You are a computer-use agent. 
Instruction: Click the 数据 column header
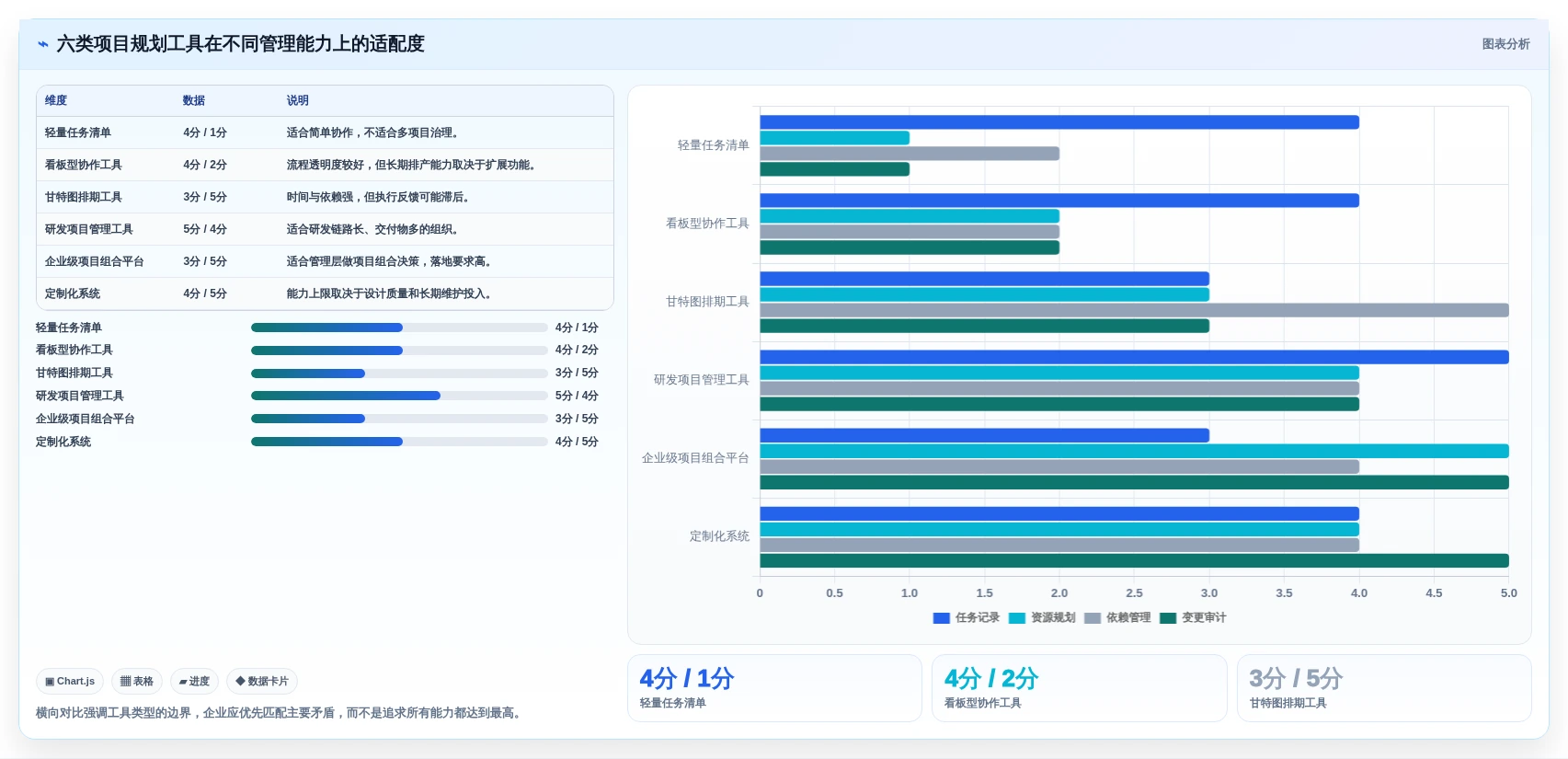[193, 100]
